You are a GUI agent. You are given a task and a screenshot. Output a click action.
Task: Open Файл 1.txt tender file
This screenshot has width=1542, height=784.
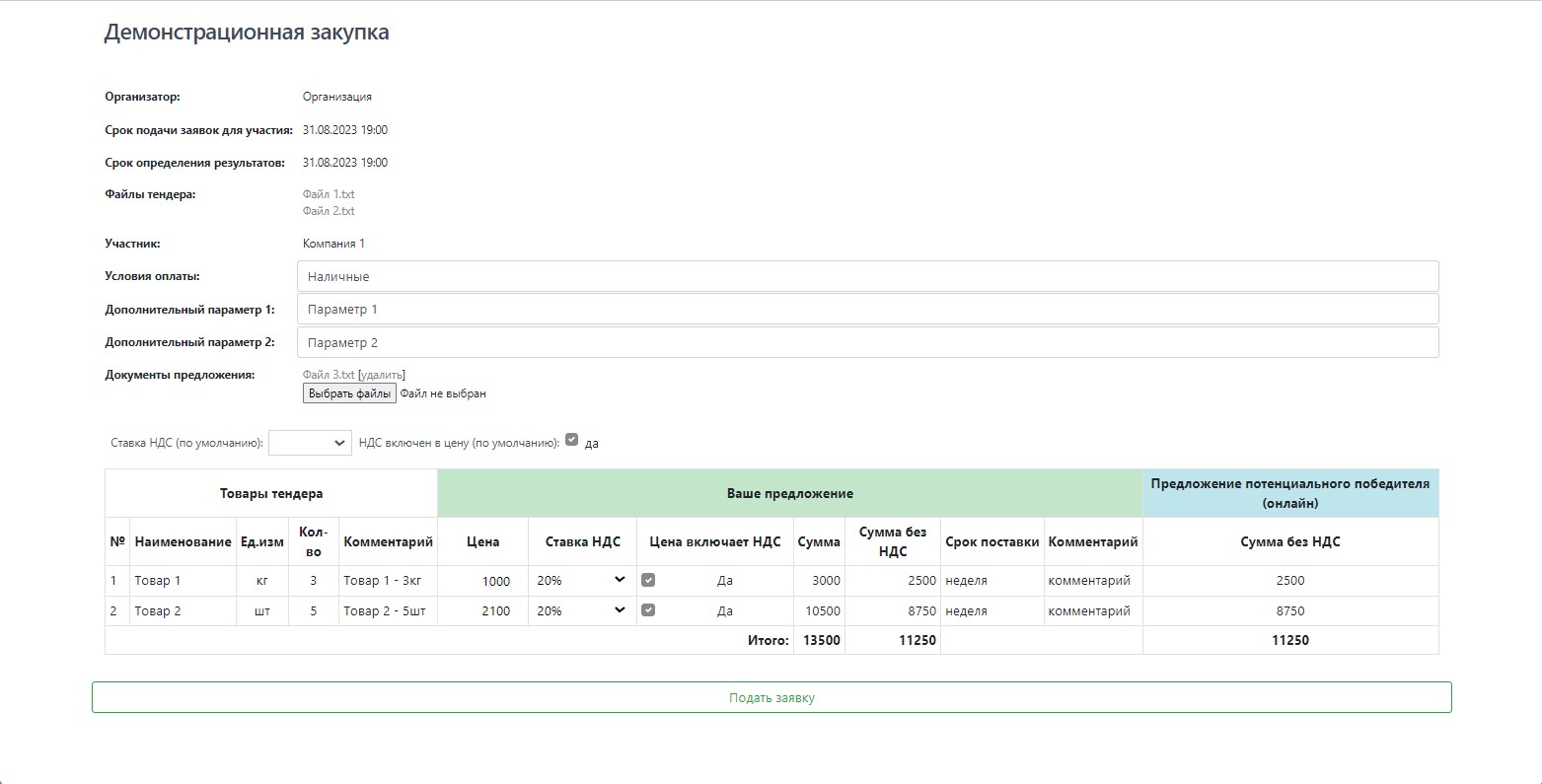point(329,194)
